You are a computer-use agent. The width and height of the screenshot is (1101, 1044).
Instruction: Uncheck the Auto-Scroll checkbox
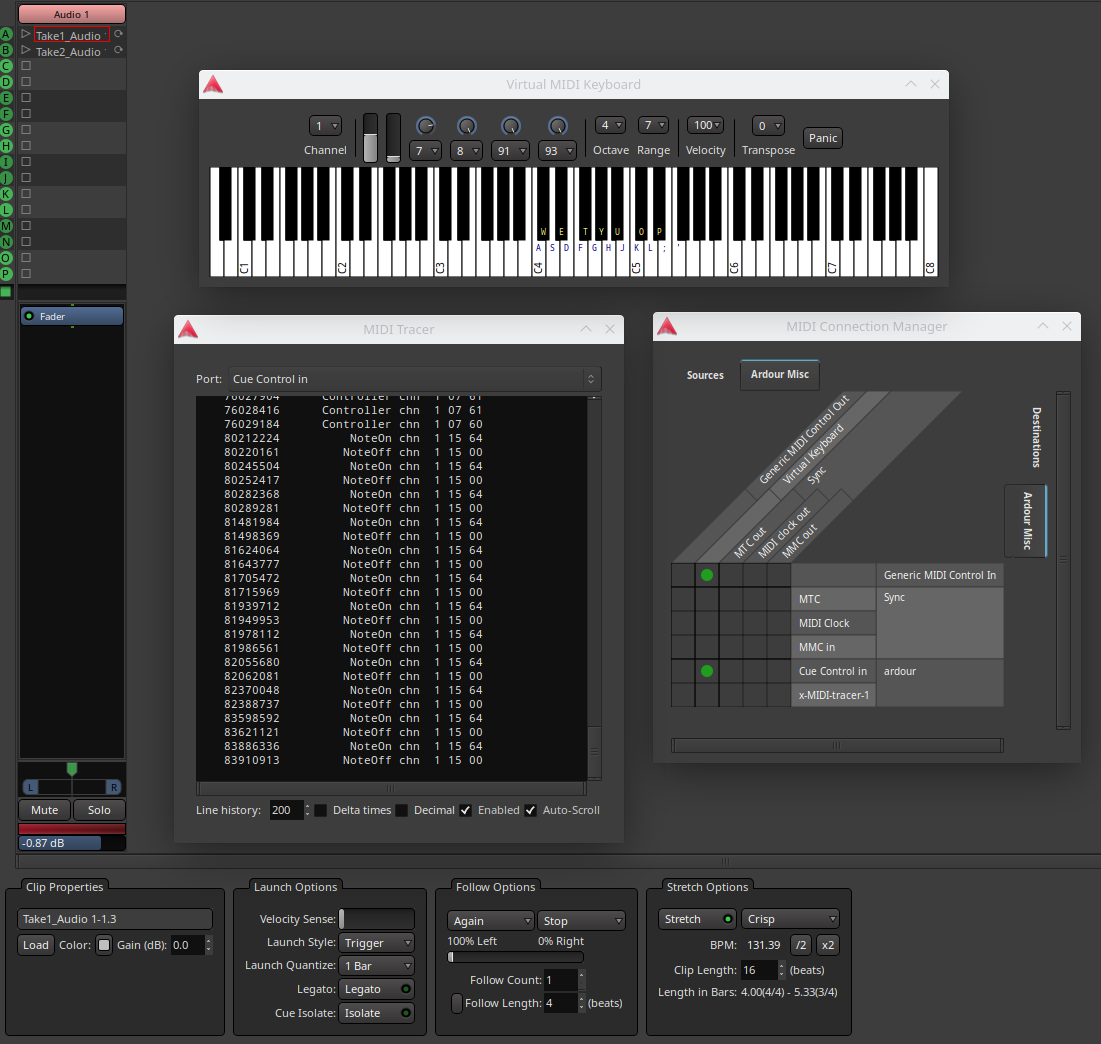531,810
